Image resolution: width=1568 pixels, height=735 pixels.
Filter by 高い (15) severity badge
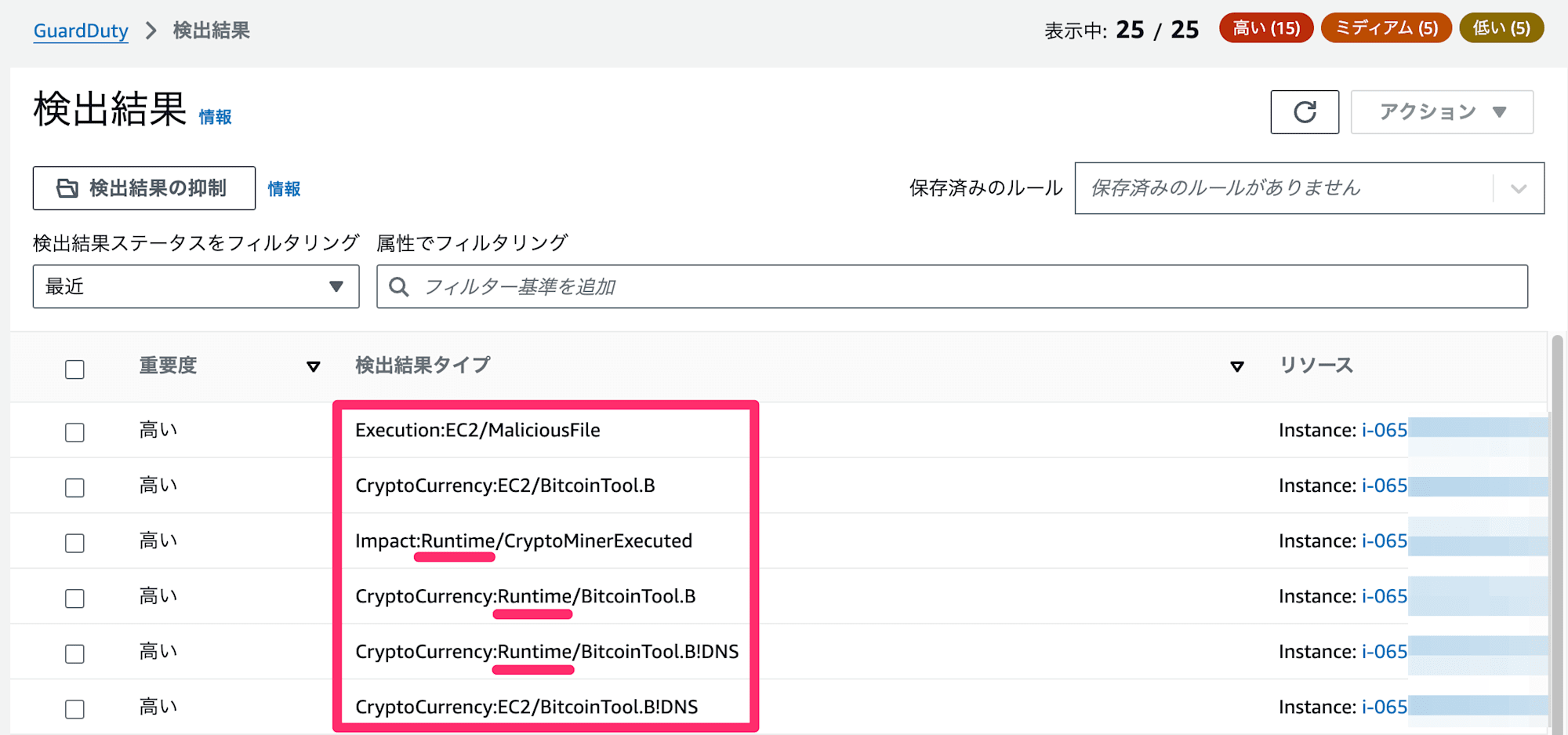click(x=1266, y=28)
